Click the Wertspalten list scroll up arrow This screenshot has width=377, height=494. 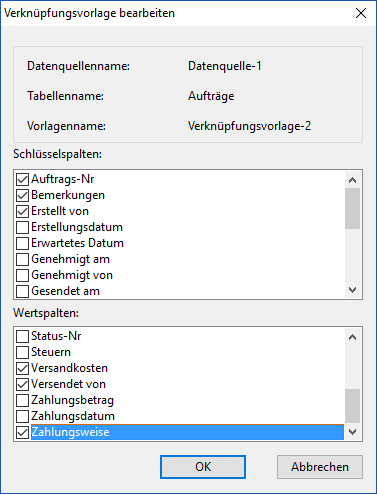point(352,337)
